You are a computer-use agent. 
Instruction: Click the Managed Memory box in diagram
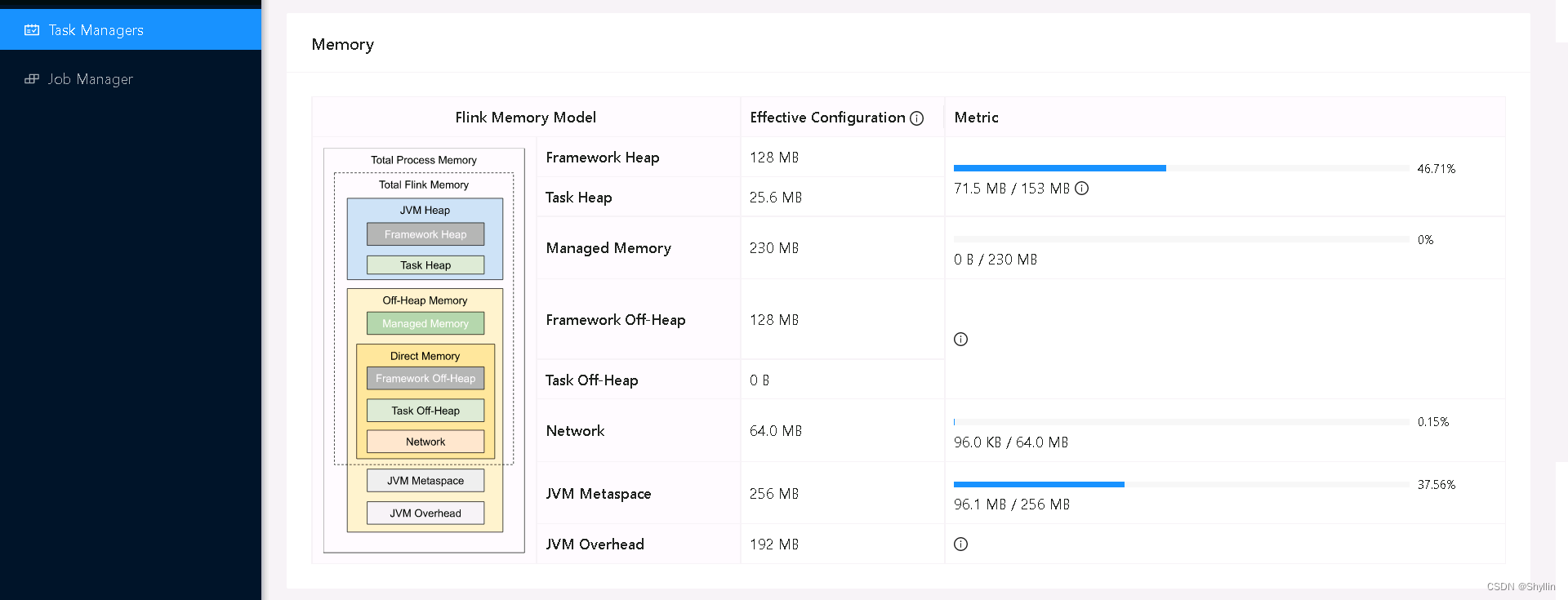[425, 323]
